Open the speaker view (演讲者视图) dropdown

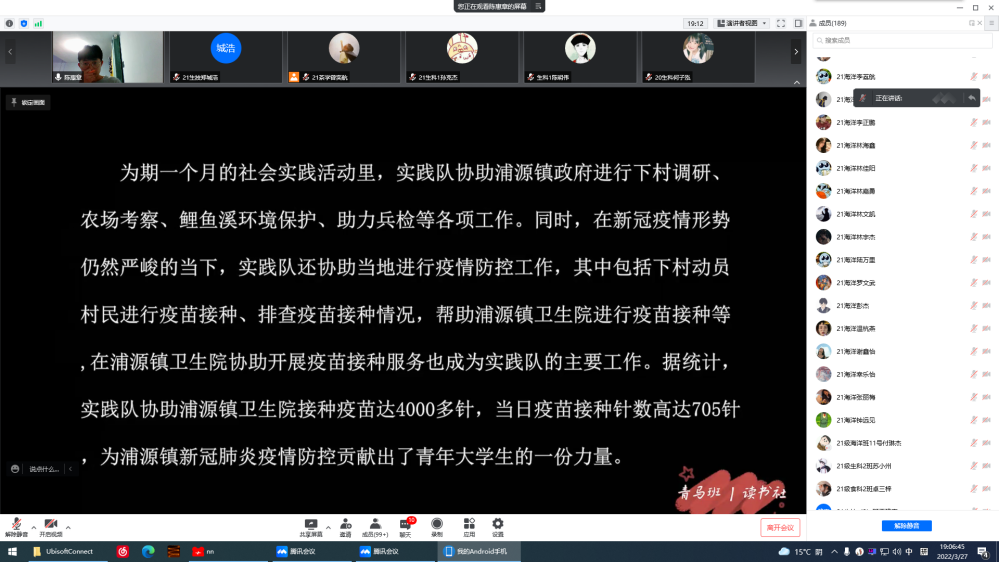click(741, 23)
